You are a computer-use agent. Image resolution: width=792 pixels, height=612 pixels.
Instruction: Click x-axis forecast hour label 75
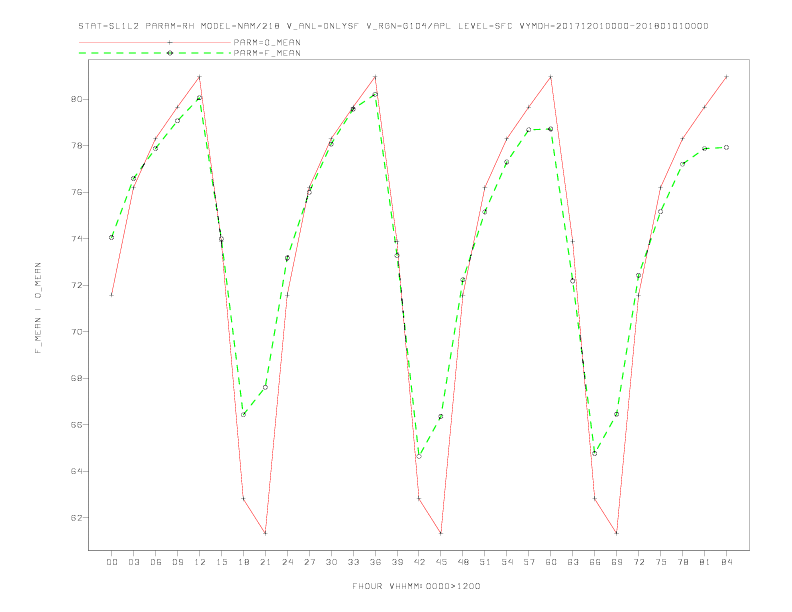[661, 562]
